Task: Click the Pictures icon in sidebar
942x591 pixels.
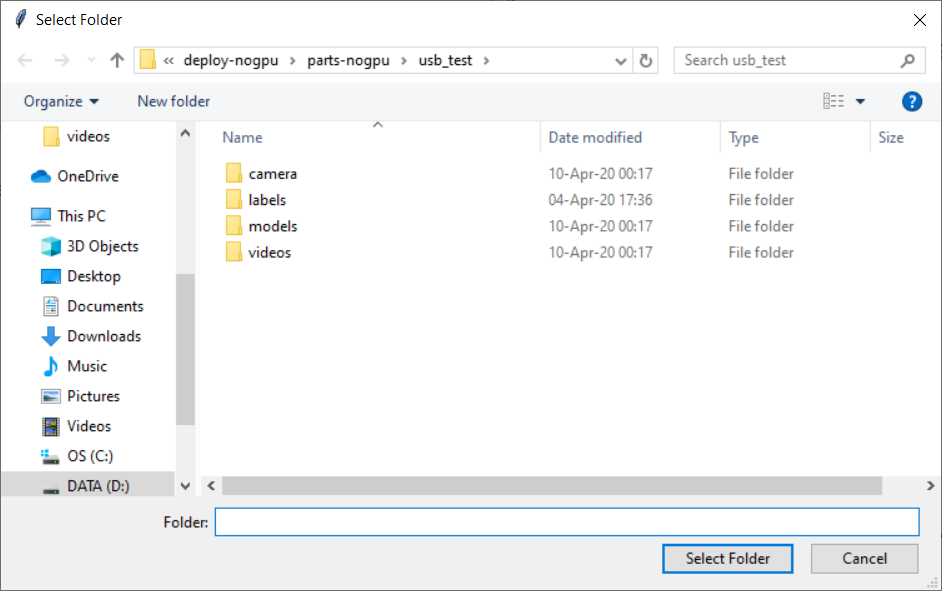Action: point(51,396)
